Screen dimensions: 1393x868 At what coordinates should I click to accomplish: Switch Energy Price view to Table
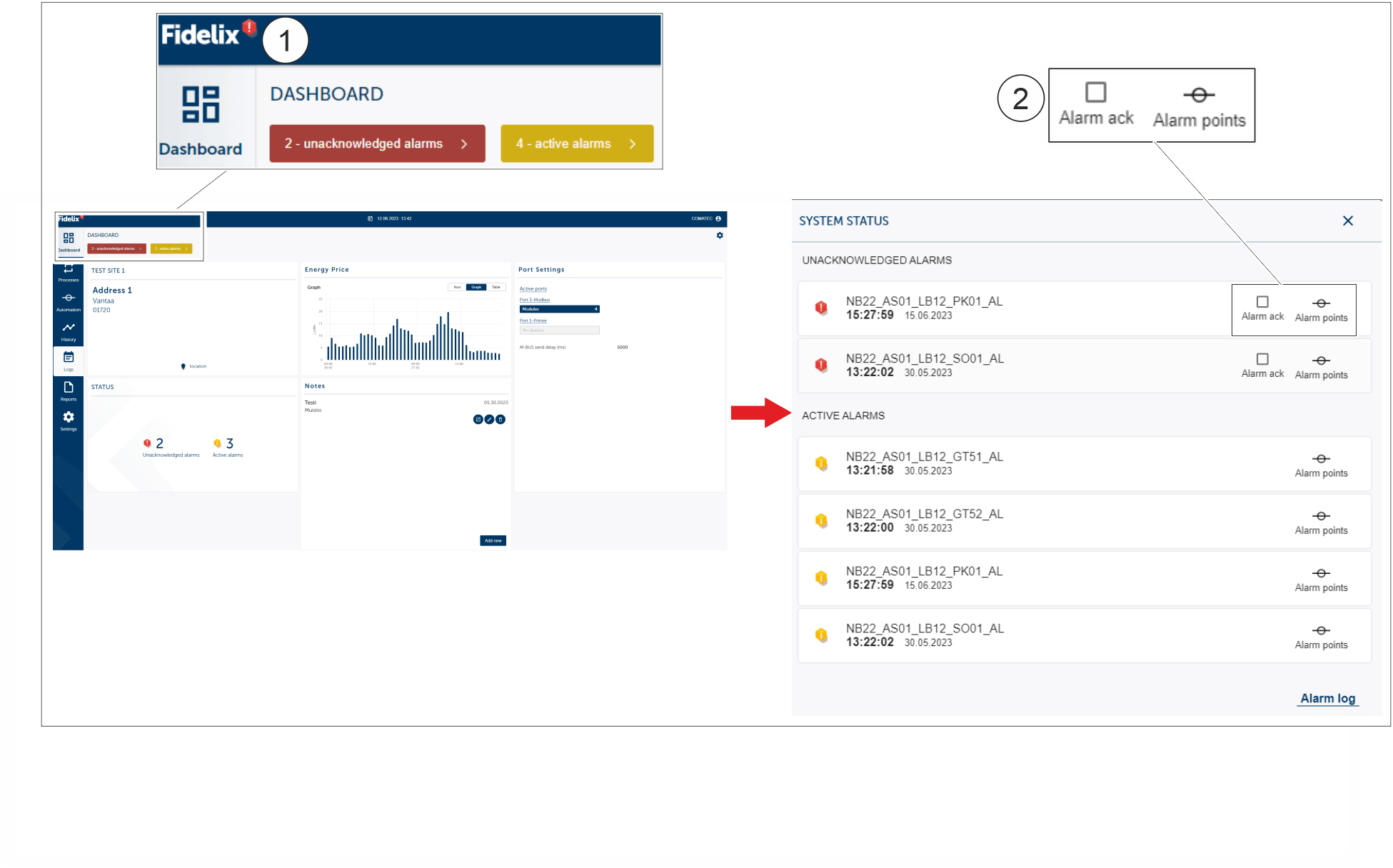pyautogui.click(x=496, y=287)
